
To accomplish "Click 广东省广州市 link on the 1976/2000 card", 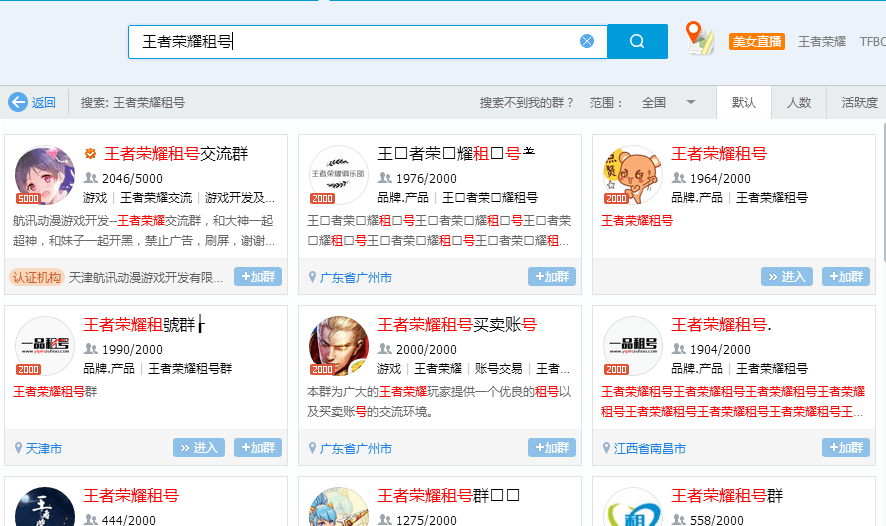I will coord(355,277).
